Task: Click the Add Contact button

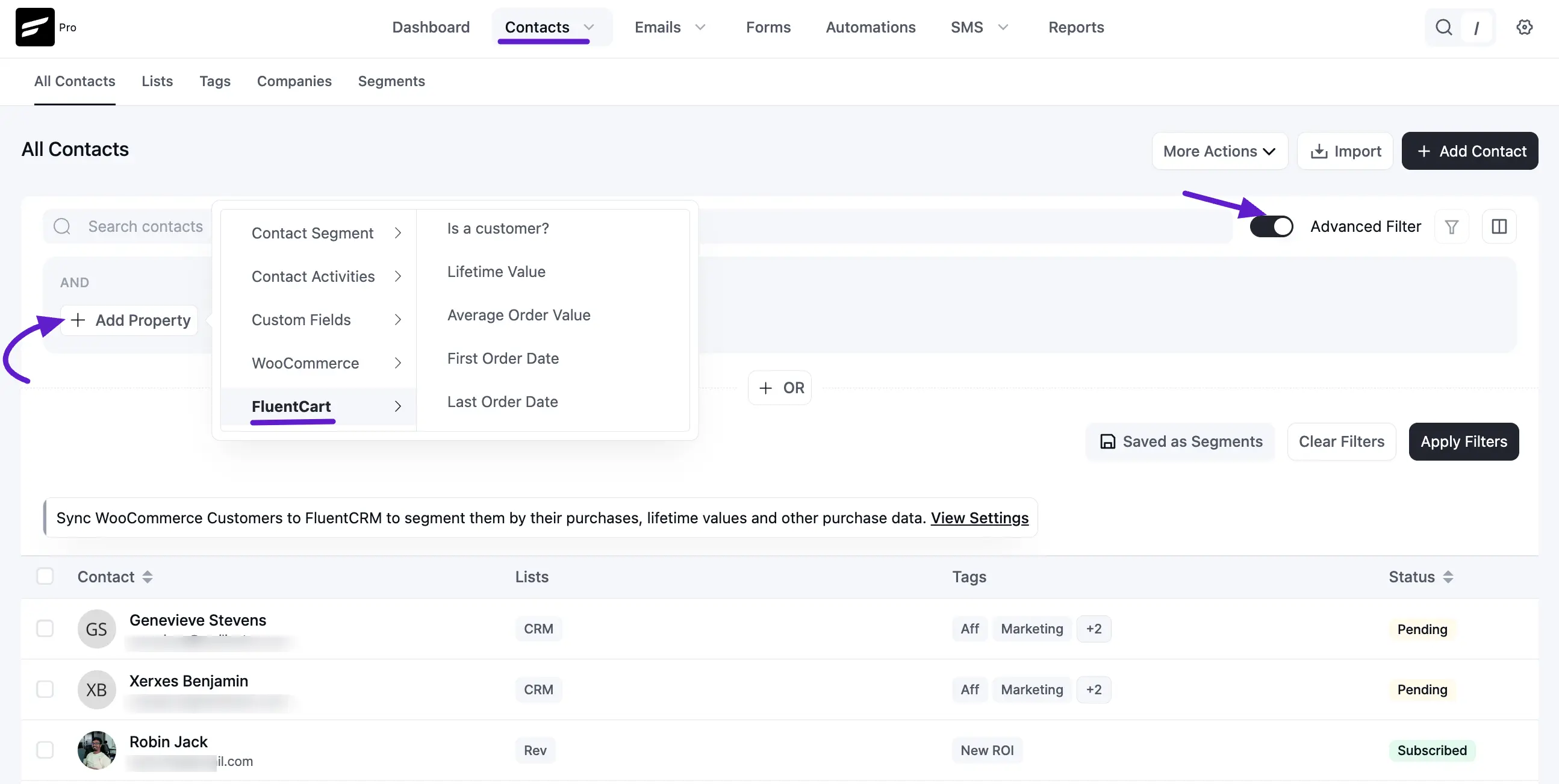Action: pos(1470,151)
